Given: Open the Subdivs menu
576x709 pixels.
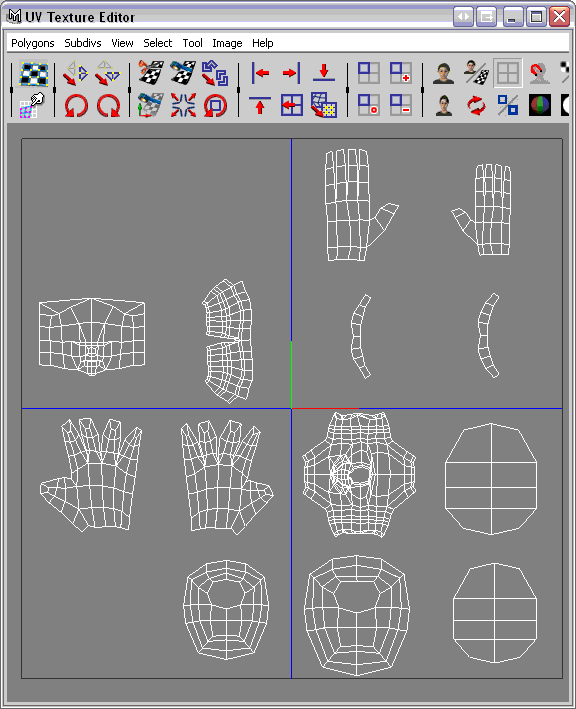Looking at the screenshot, I should pyautogui.click(x=83, y=43).
